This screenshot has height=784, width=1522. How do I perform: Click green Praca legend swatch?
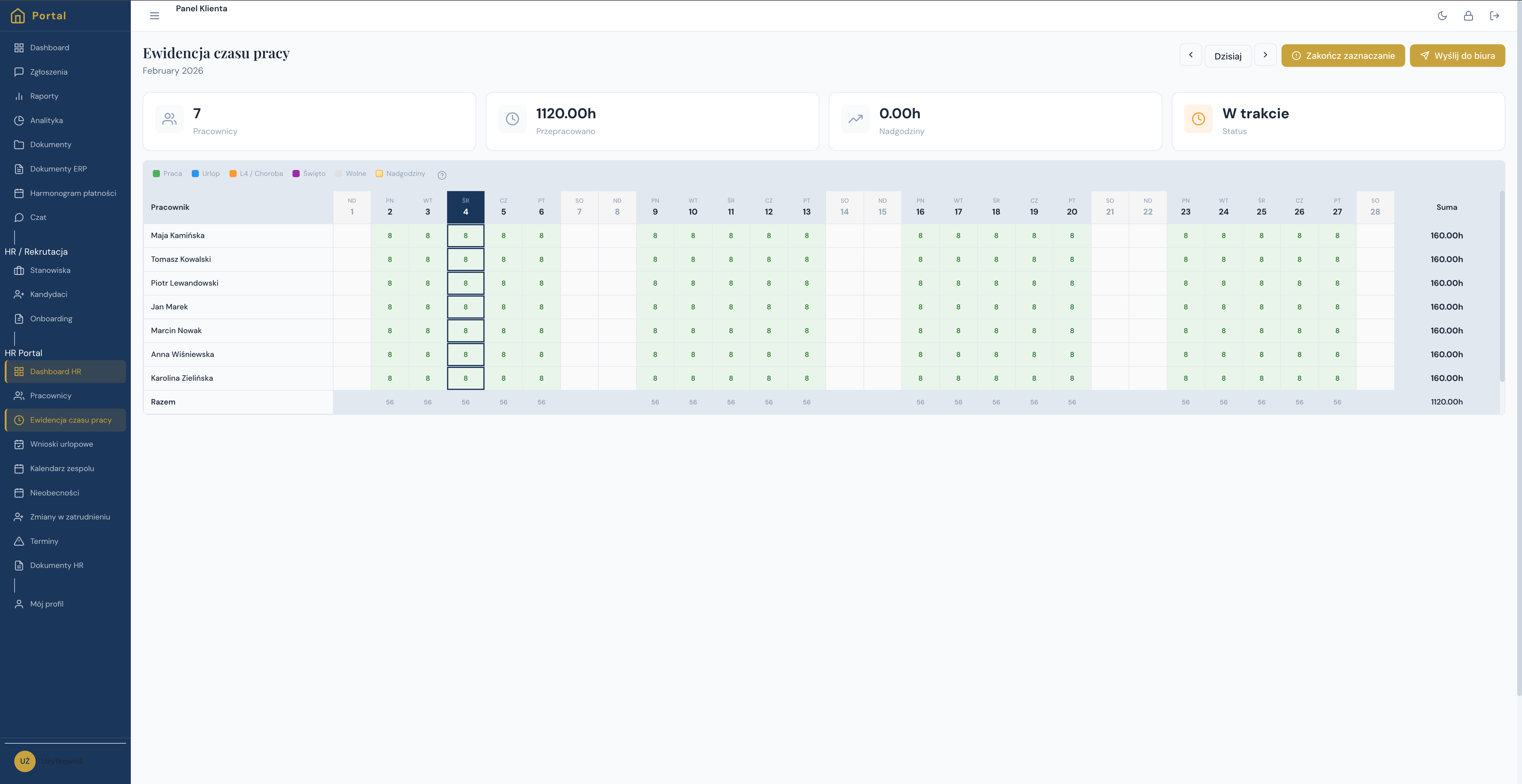[x=157, y=174]
